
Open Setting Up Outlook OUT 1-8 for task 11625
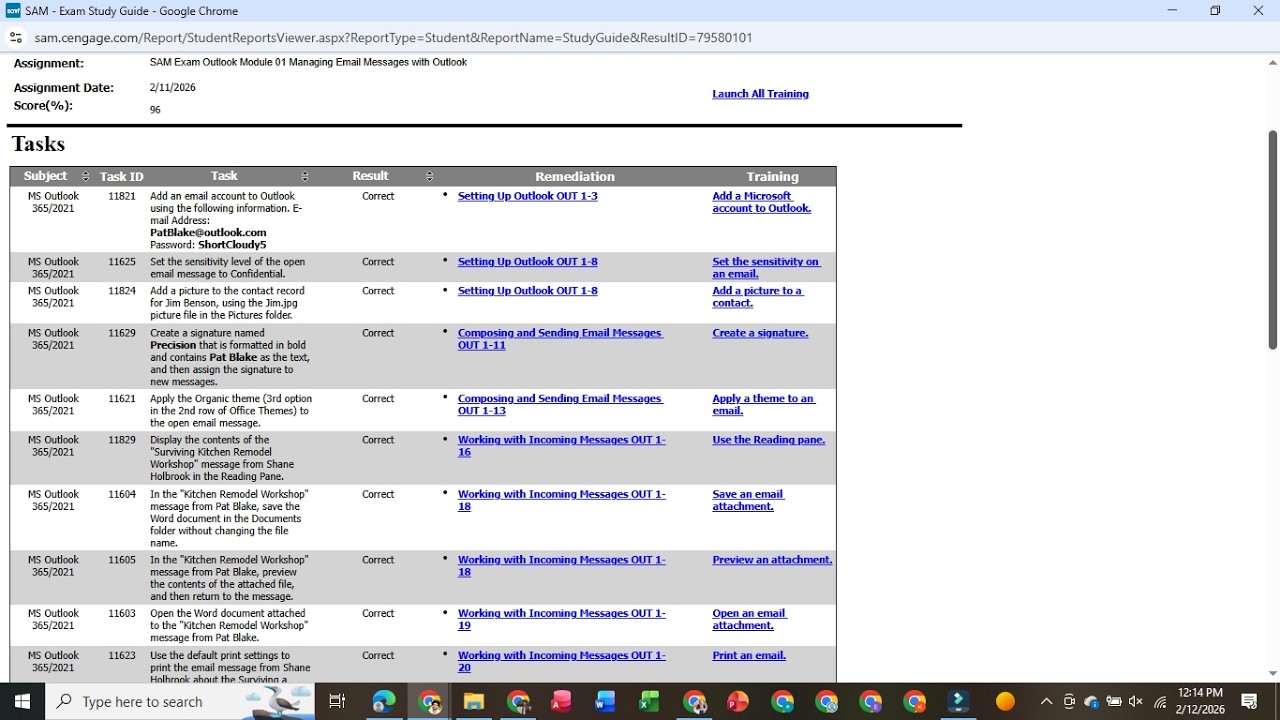pyautogui.click(x=527, y=262)
